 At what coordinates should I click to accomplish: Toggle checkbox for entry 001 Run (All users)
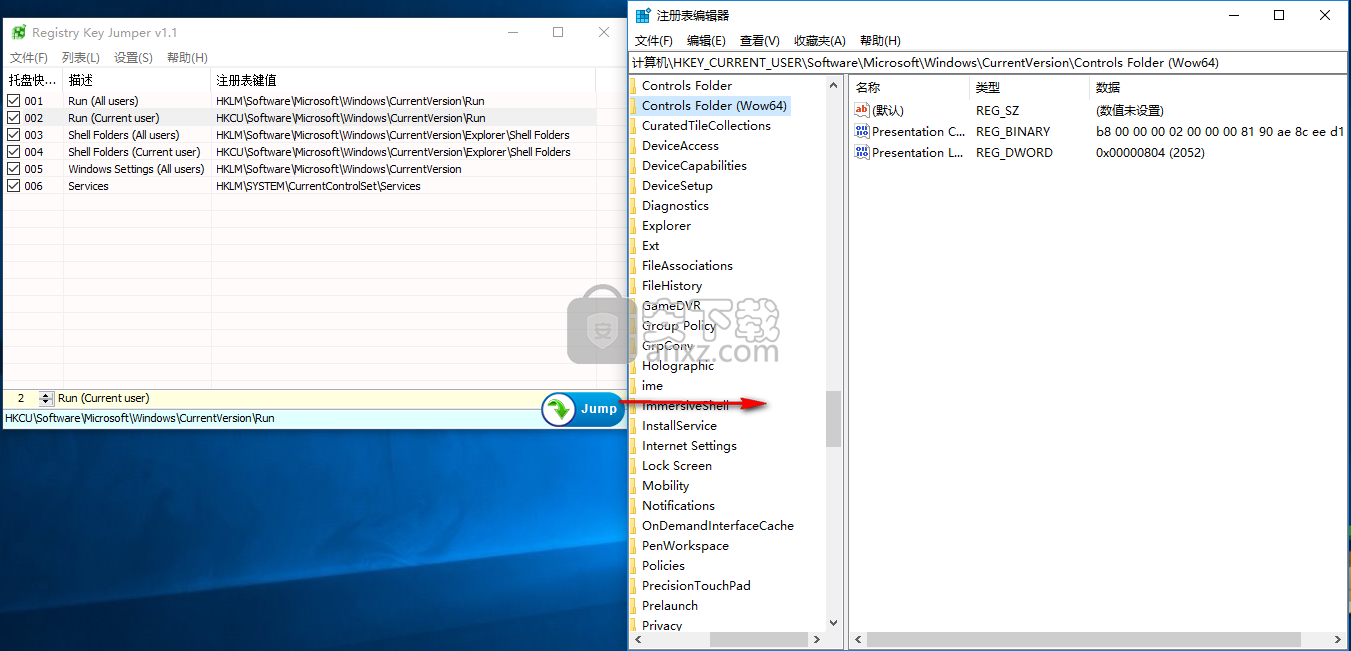click(13, 101)
